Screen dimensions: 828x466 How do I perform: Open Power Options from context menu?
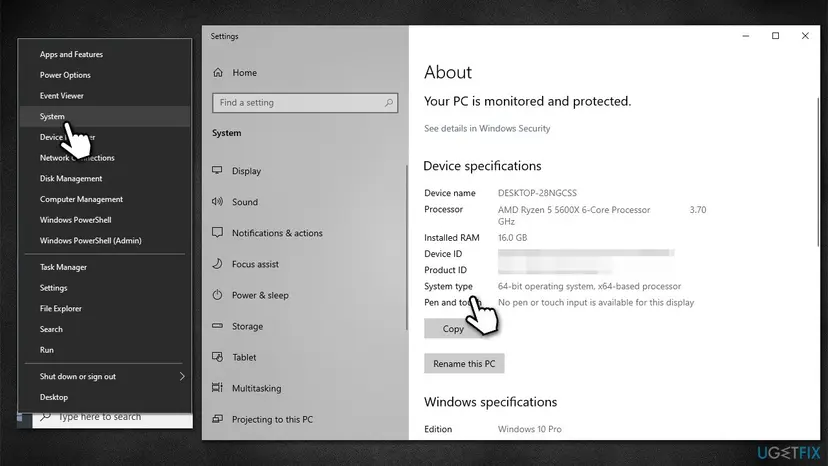click(65, 75)
